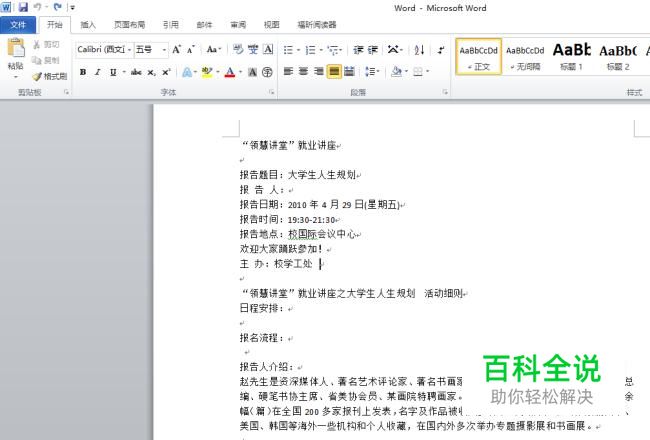Click the Phonetic Guide (文) icon
650x440 pixels.
coord(253,50)
